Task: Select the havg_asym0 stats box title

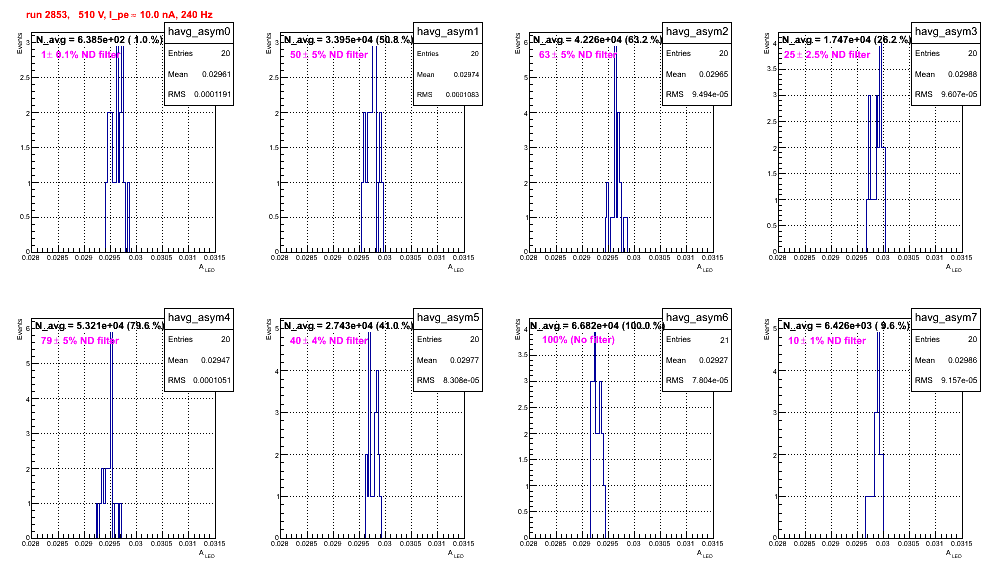Action: pos(199,32)
